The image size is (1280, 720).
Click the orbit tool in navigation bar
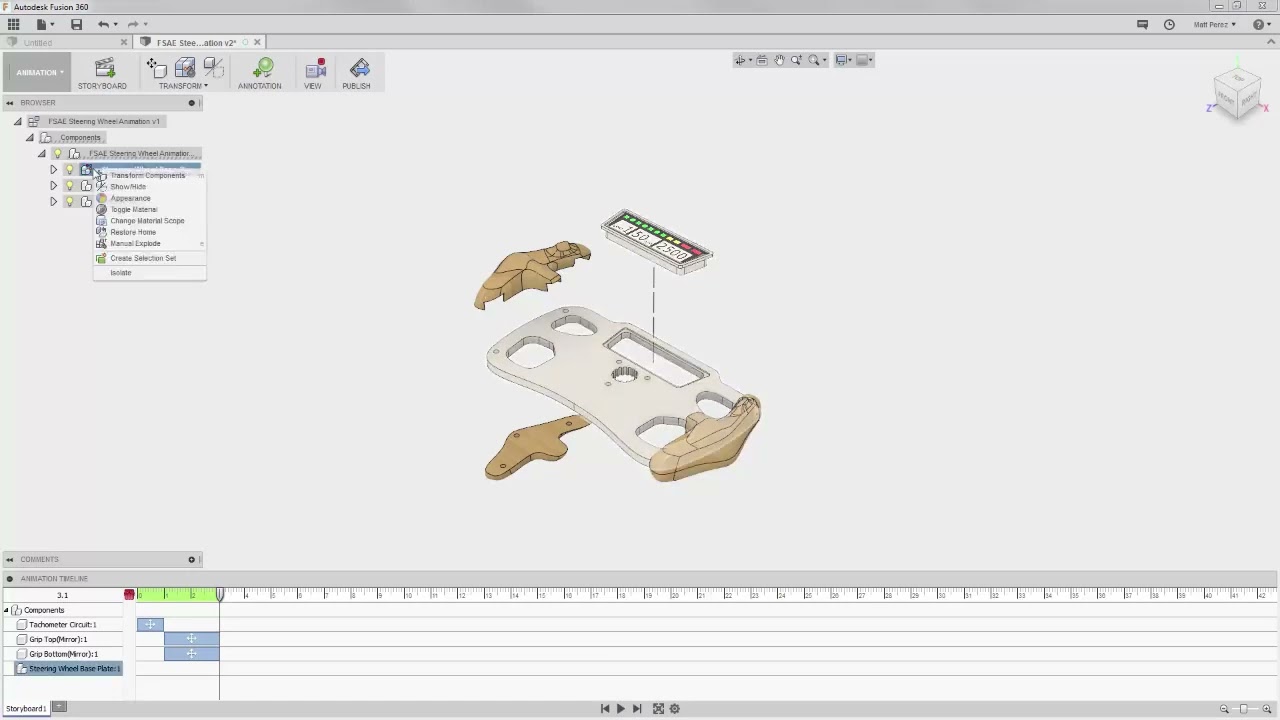click(741, 60)
